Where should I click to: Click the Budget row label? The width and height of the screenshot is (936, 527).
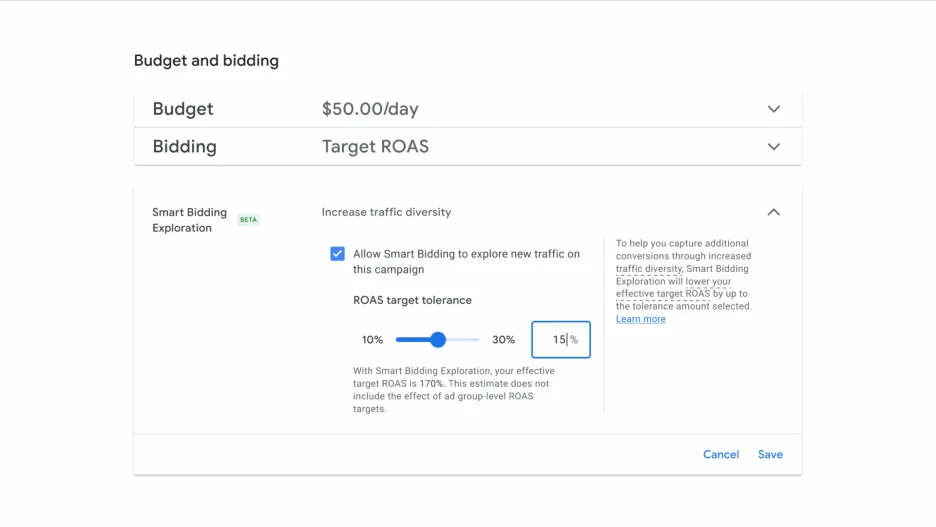(x=183, y=109)
